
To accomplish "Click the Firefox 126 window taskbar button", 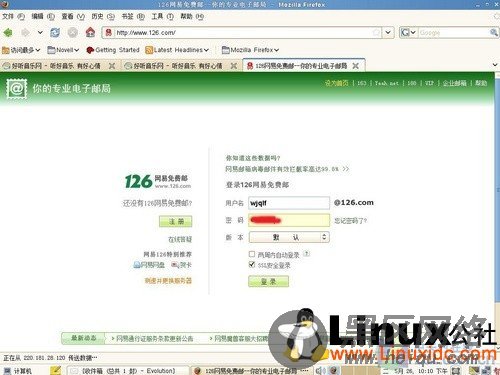I will [x=252, y=371].
